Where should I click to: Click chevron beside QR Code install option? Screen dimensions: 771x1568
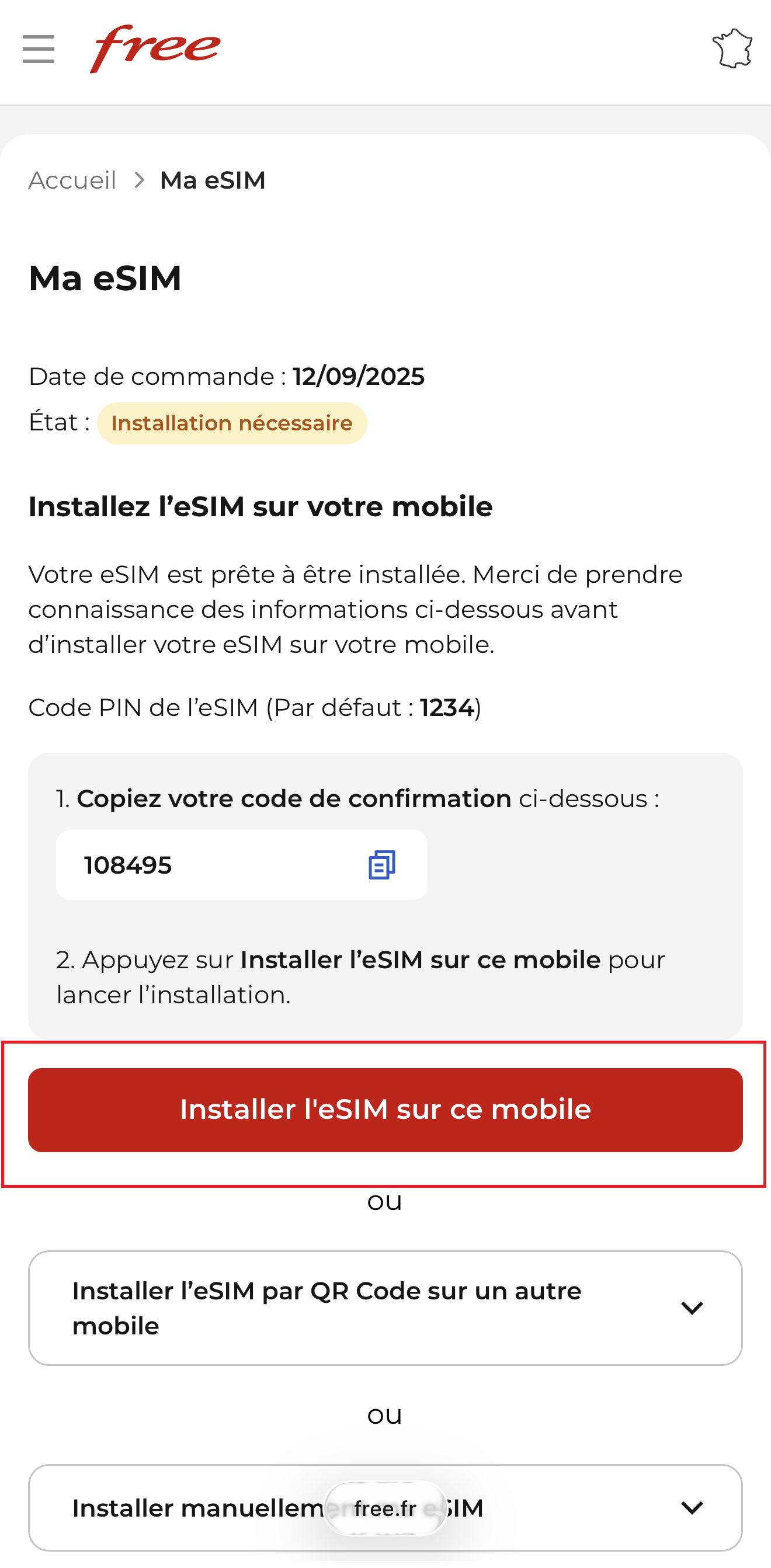[692, 1308]
